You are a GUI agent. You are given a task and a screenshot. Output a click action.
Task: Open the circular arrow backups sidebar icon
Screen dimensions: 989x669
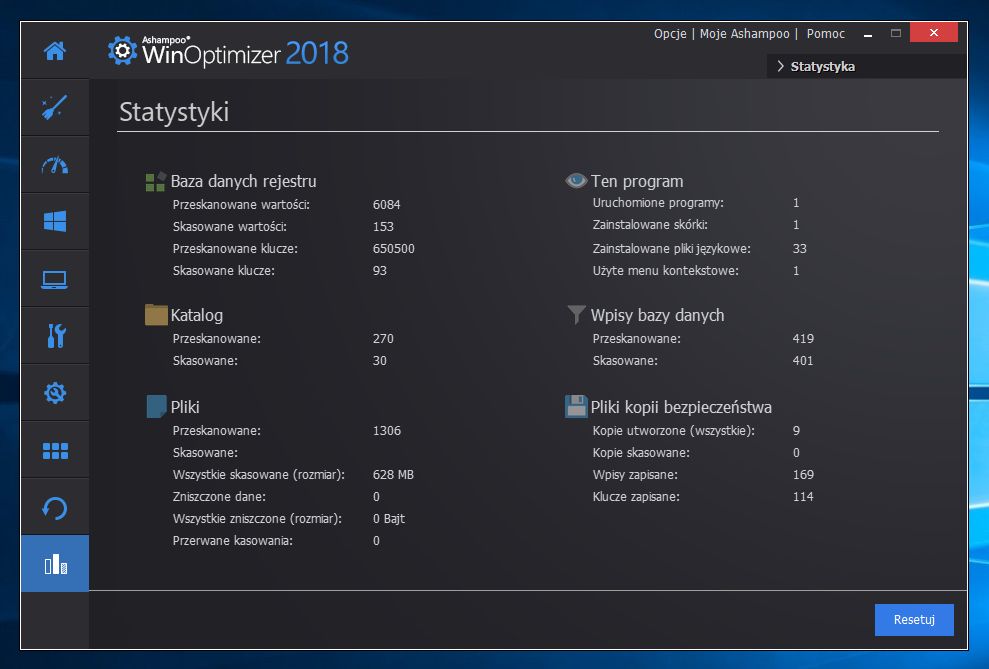(x=55, y=508)
